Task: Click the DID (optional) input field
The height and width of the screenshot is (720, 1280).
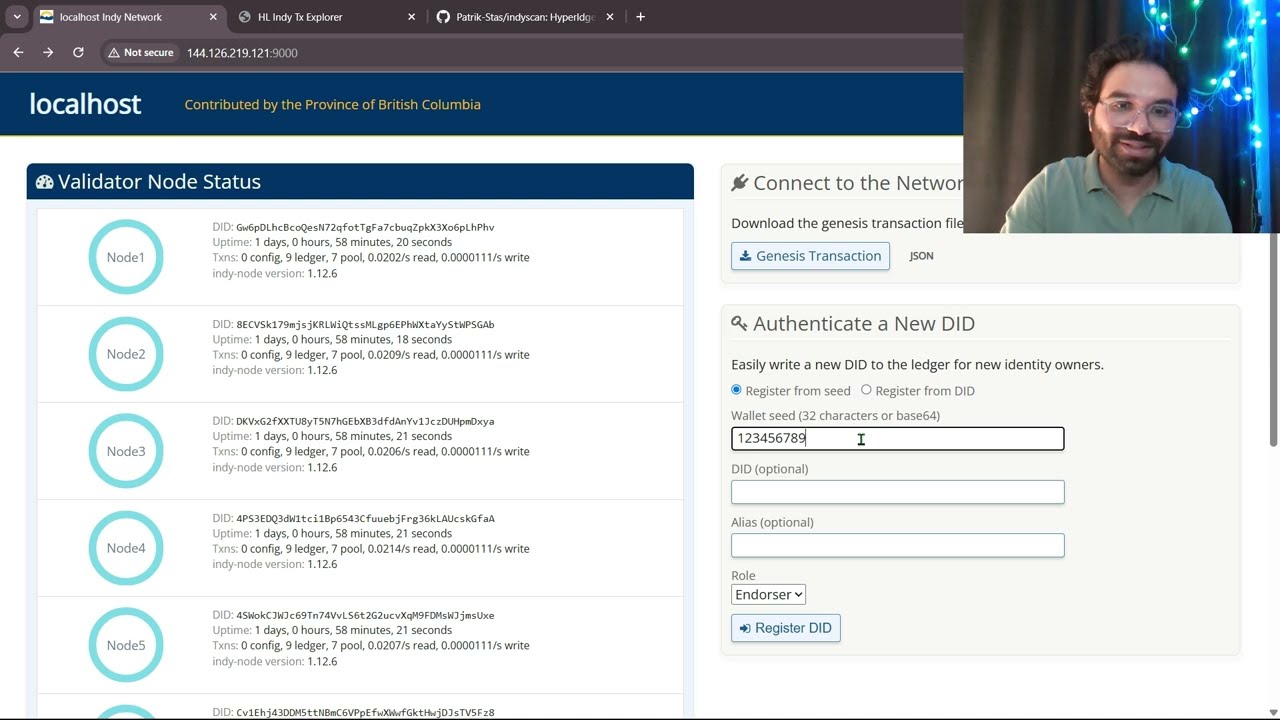Action: pyautogui.click(x=897, y=492)
